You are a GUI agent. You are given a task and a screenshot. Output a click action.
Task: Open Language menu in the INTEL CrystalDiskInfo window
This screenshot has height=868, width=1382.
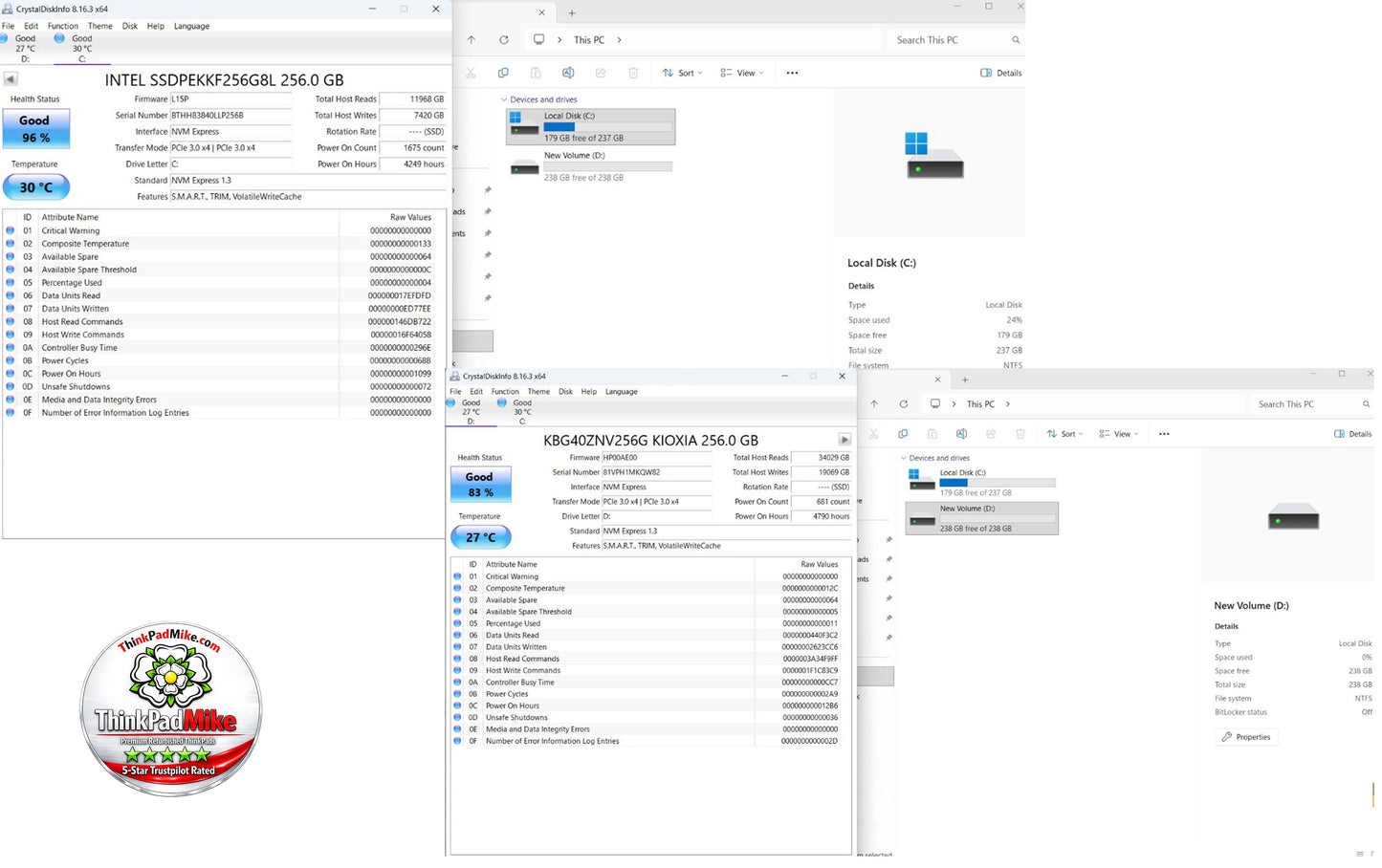191,26
